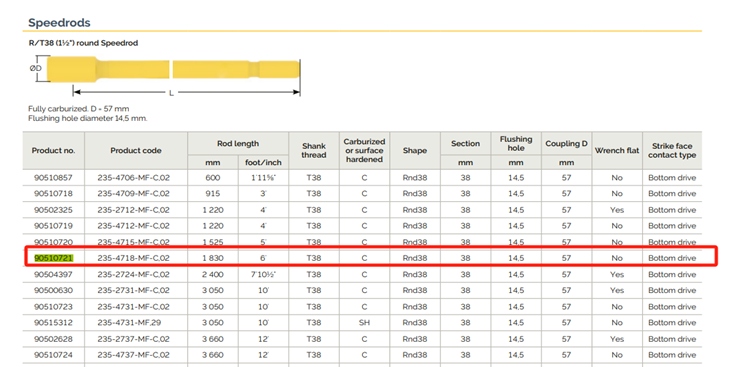This screenshot has height=367, width=751.
Task: Click the Shape column header
Action: 415,150
